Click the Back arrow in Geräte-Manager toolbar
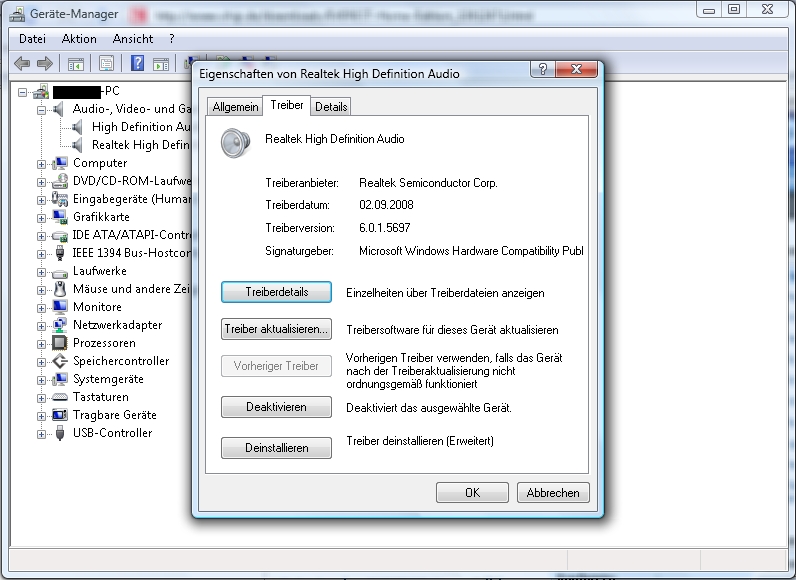The width and height of the screenshot is (796, 580). click(x=22, y=63)
